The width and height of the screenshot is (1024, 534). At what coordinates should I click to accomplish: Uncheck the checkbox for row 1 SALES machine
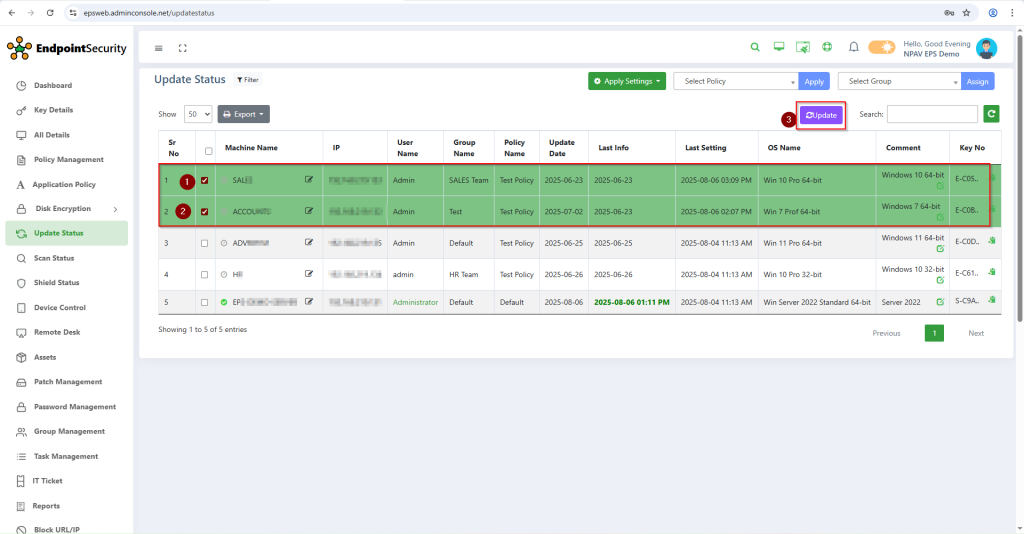click(x=204, y=181)
